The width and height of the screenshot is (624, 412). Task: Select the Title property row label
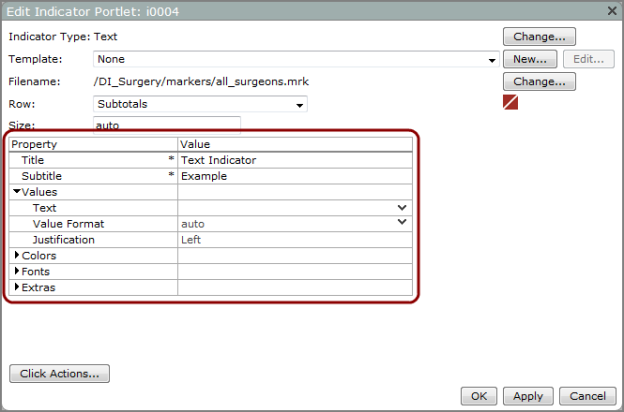(33, 160)
